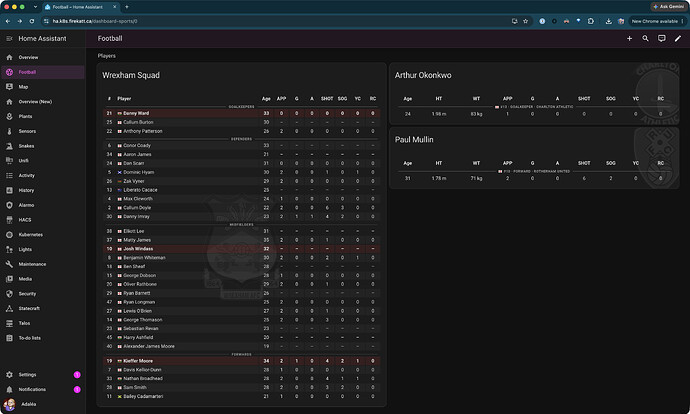Open the Media sidebar icon
This screenshot has width=690, height=414.
pos(9,279)
